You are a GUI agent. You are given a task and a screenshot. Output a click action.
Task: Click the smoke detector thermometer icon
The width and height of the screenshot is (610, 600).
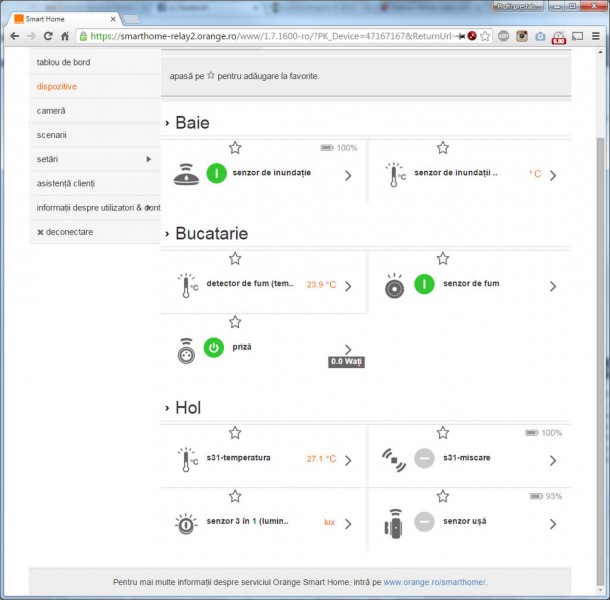187,285
